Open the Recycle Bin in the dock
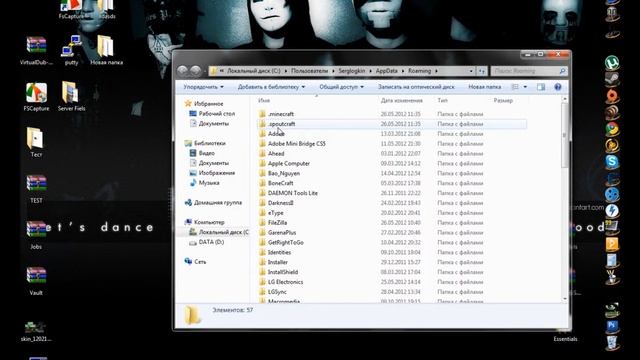The height and width of the screenshot is (360, 640). (611, 342)
